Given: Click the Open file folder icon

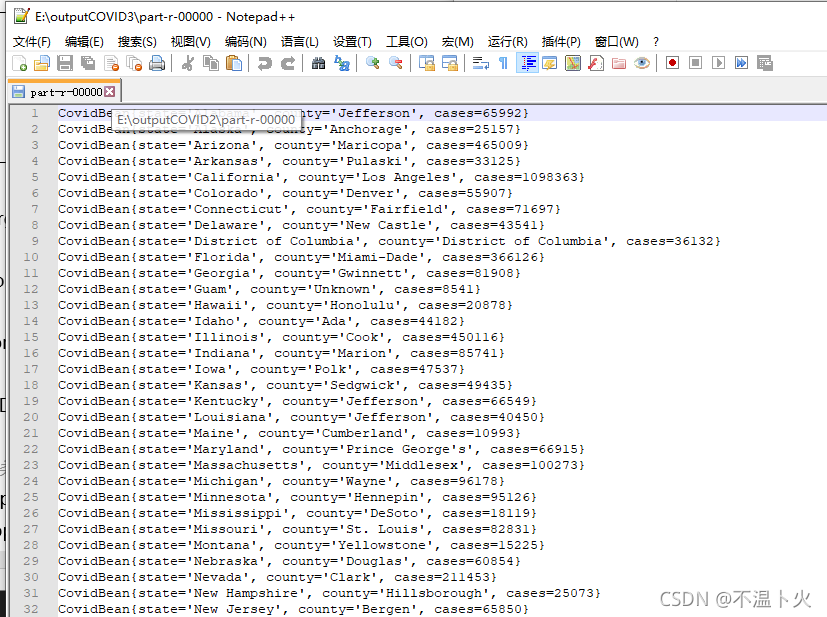Looking at the screenshot, I should click(42, 63).
